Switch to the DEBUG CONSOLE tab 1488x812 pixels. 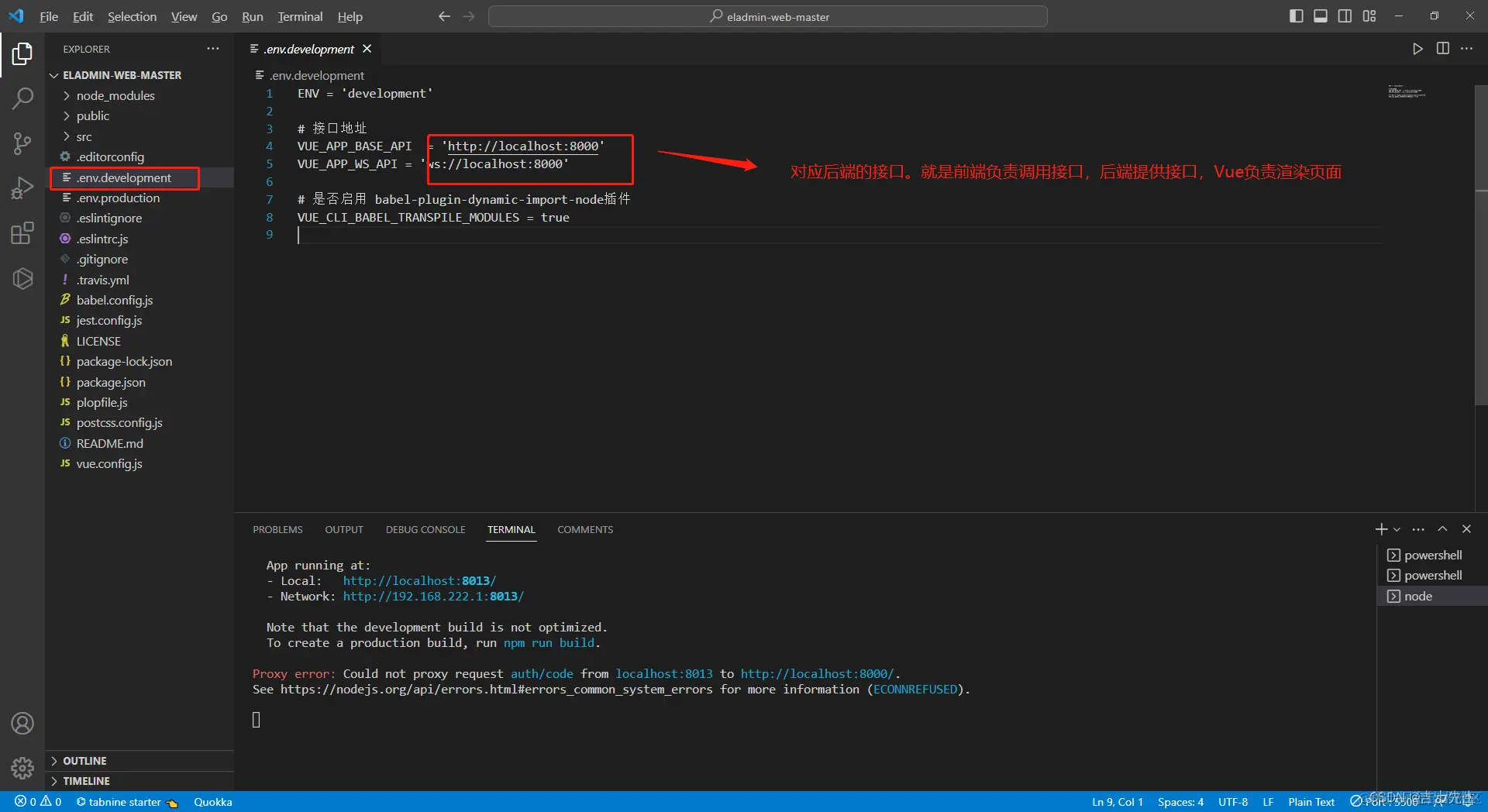425,530
